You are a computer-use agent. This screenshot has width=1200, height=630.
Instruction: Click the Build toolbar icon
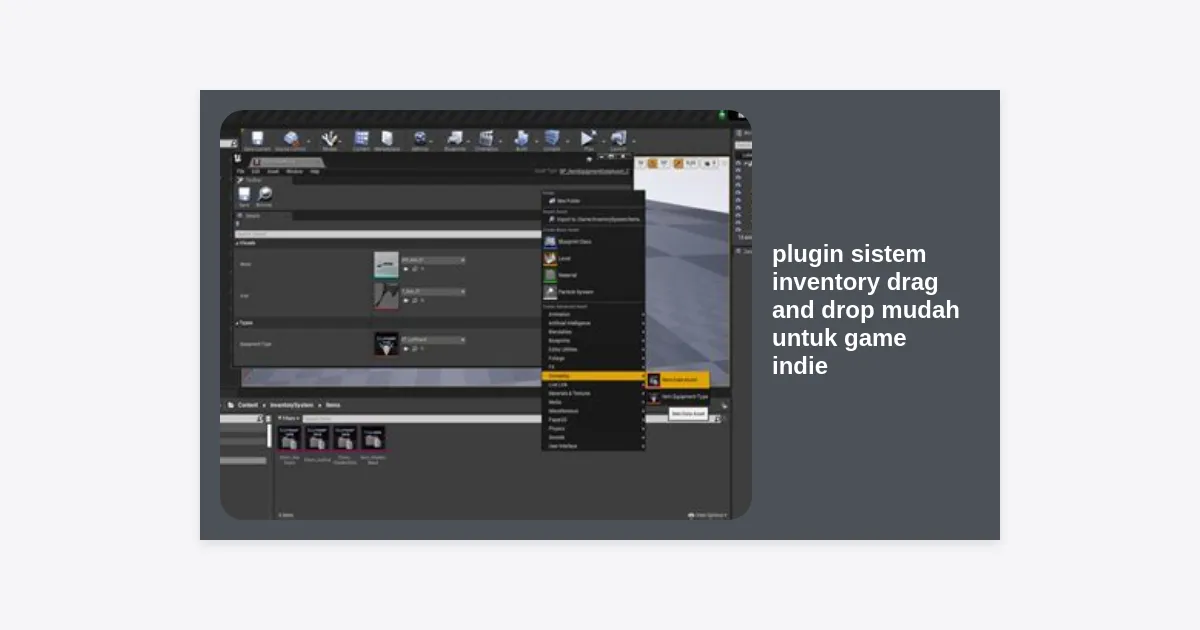(521, 139)
